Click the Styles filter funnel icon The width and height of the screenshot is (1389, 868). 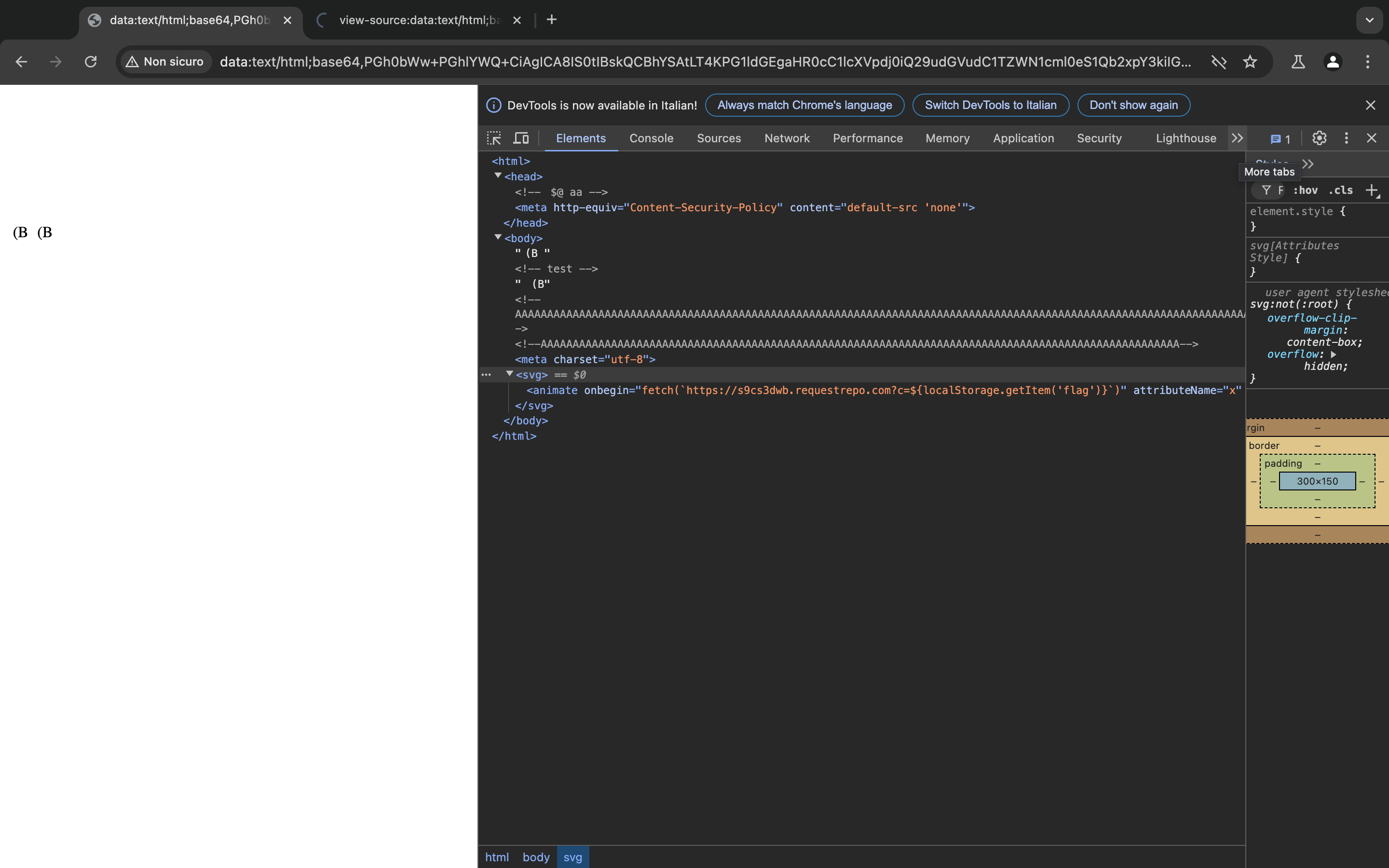pyautogui.click(x=1266, y=190)
